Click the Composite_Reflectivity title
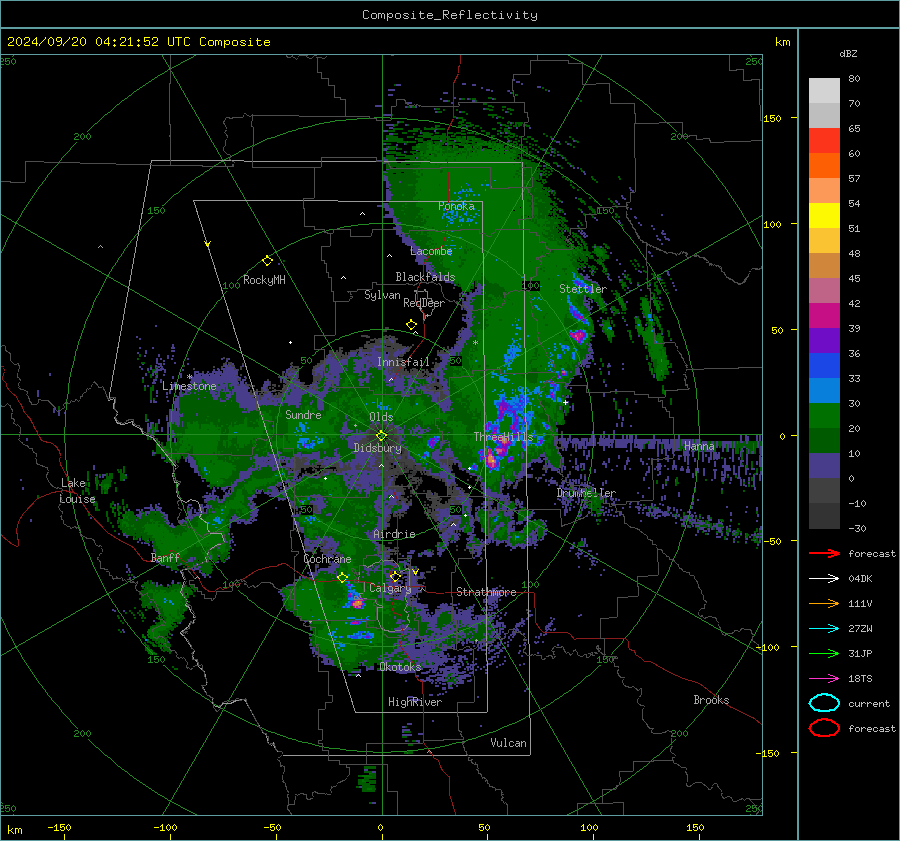This screenshot has height=841, width=900. click(x=450, y=15)
